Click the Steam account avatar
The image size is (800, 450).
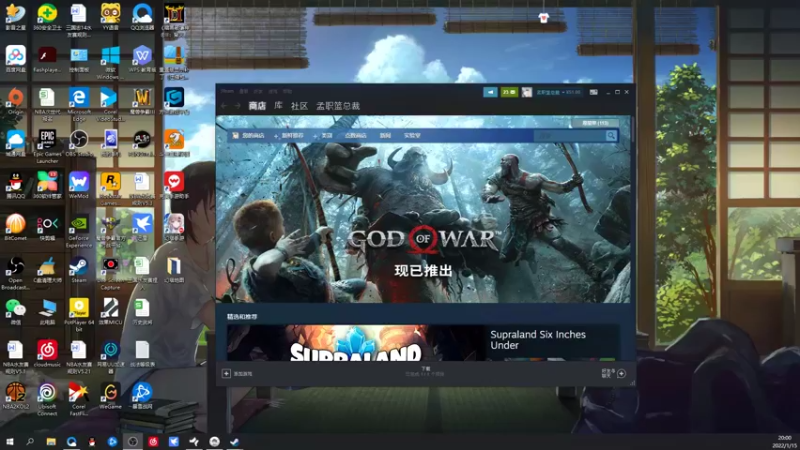coord(527,92)
